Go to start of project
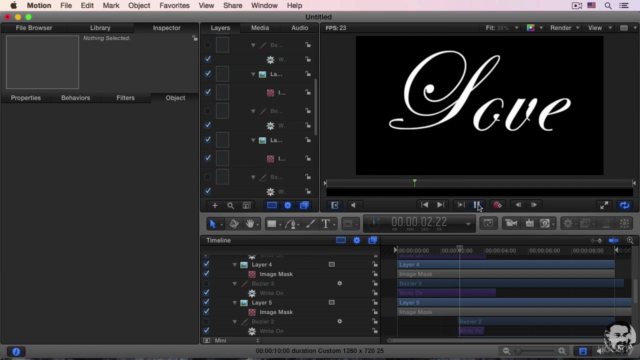Screen dimensions: 640x360 [424, 205]
